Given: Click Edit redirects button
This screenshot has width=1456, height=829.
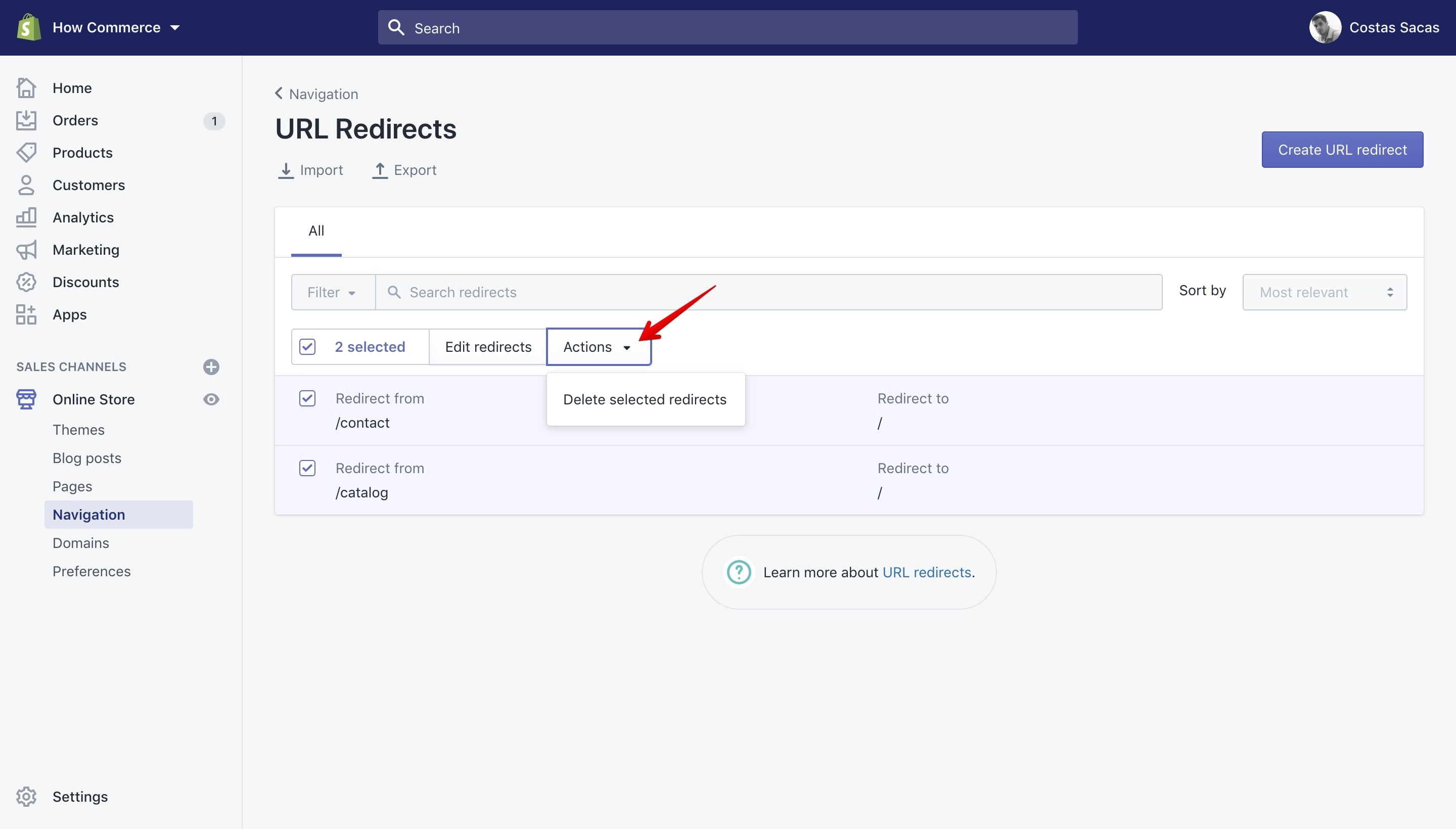Looking at the screenshot, I should 488,347.
